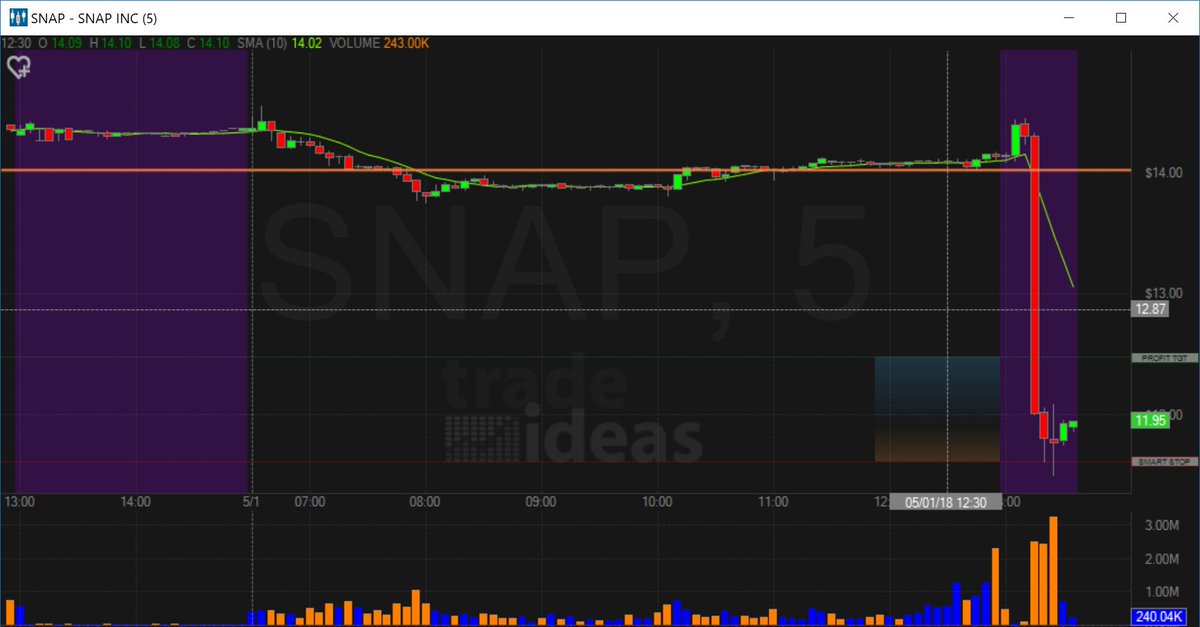1200x627 pixels.
Task: Click the 10:00 time axis label
Action: click(658, 502)
